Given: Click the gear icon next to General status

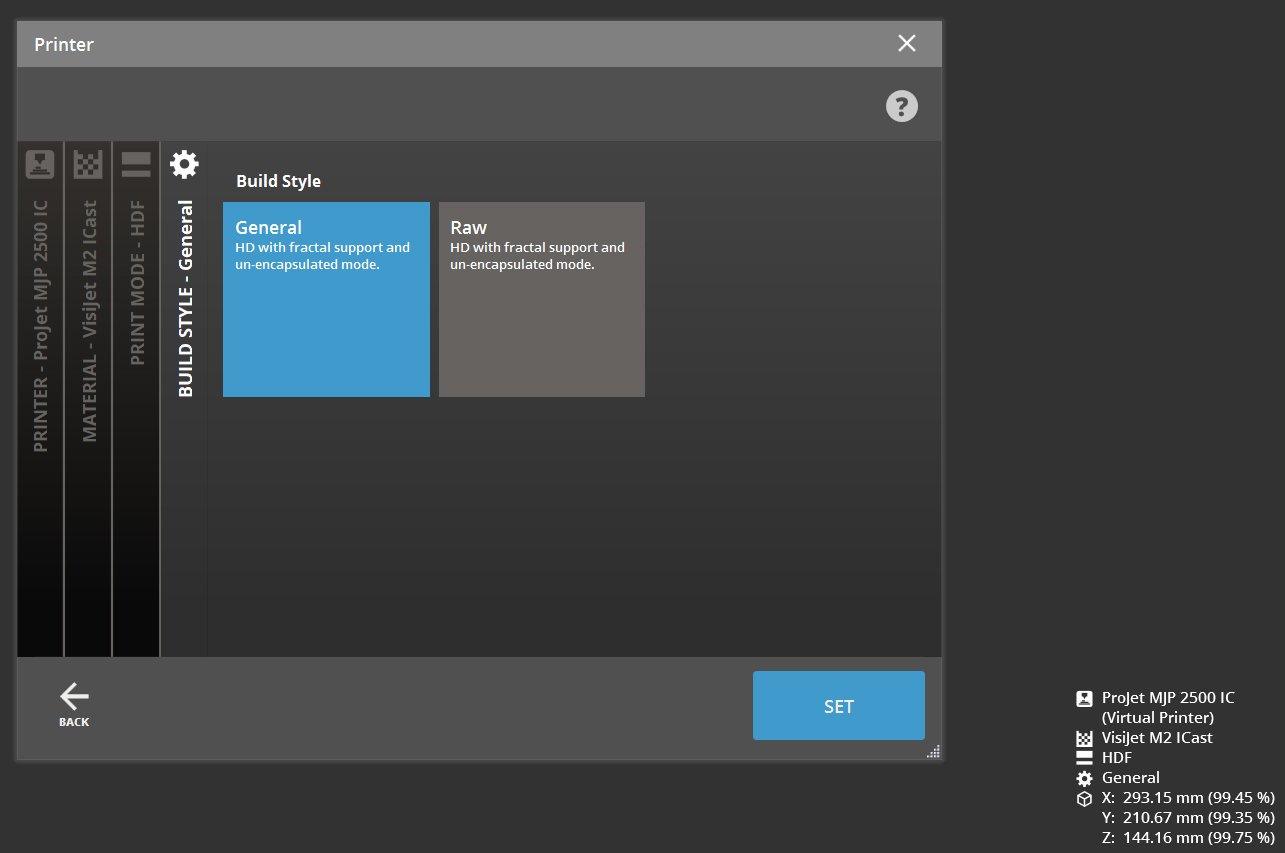Looking at the screenshot, I should click(x=1084, y=778).
